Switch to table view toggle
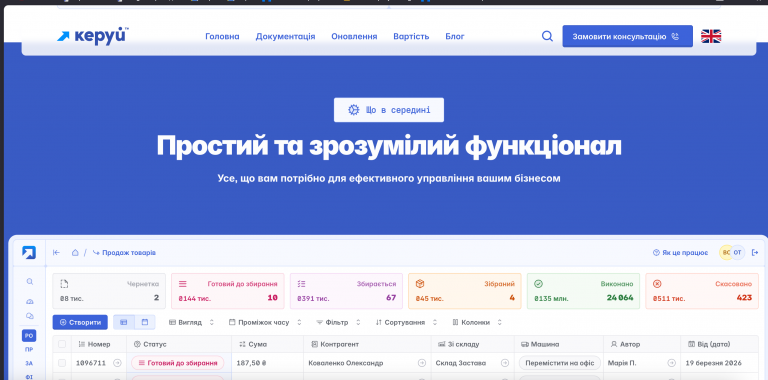The height and width of the screenshot is (380, 768). 124,322
